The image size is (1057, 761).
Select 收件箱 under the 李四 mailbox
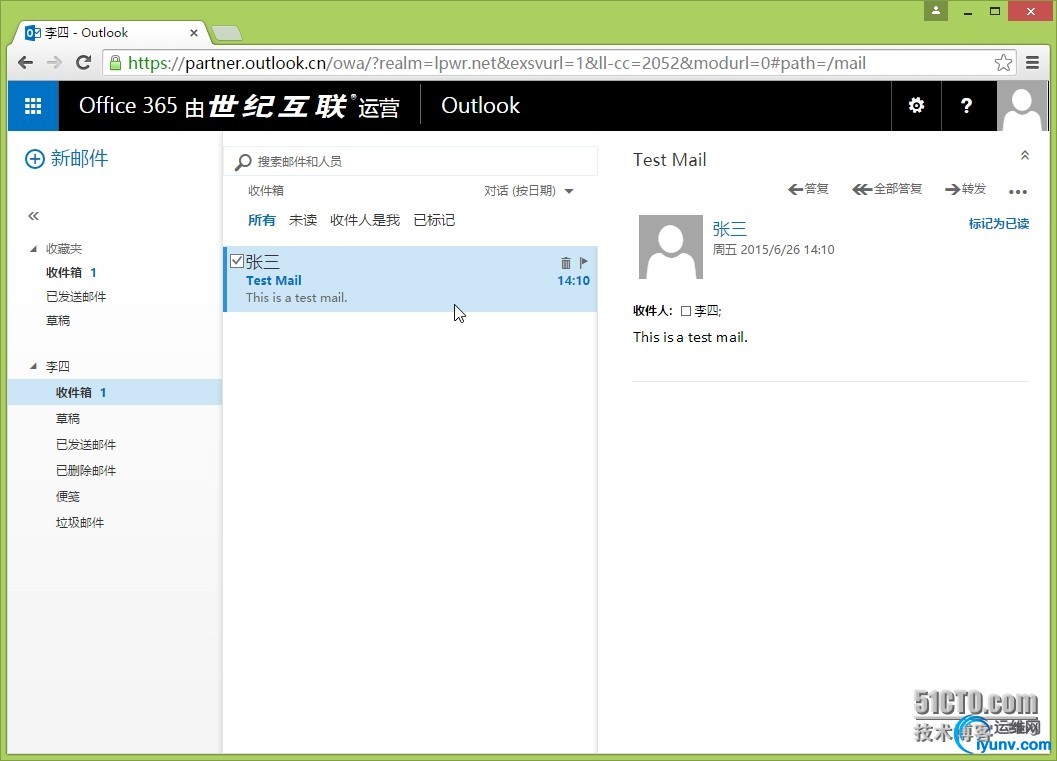click(115, 392)
